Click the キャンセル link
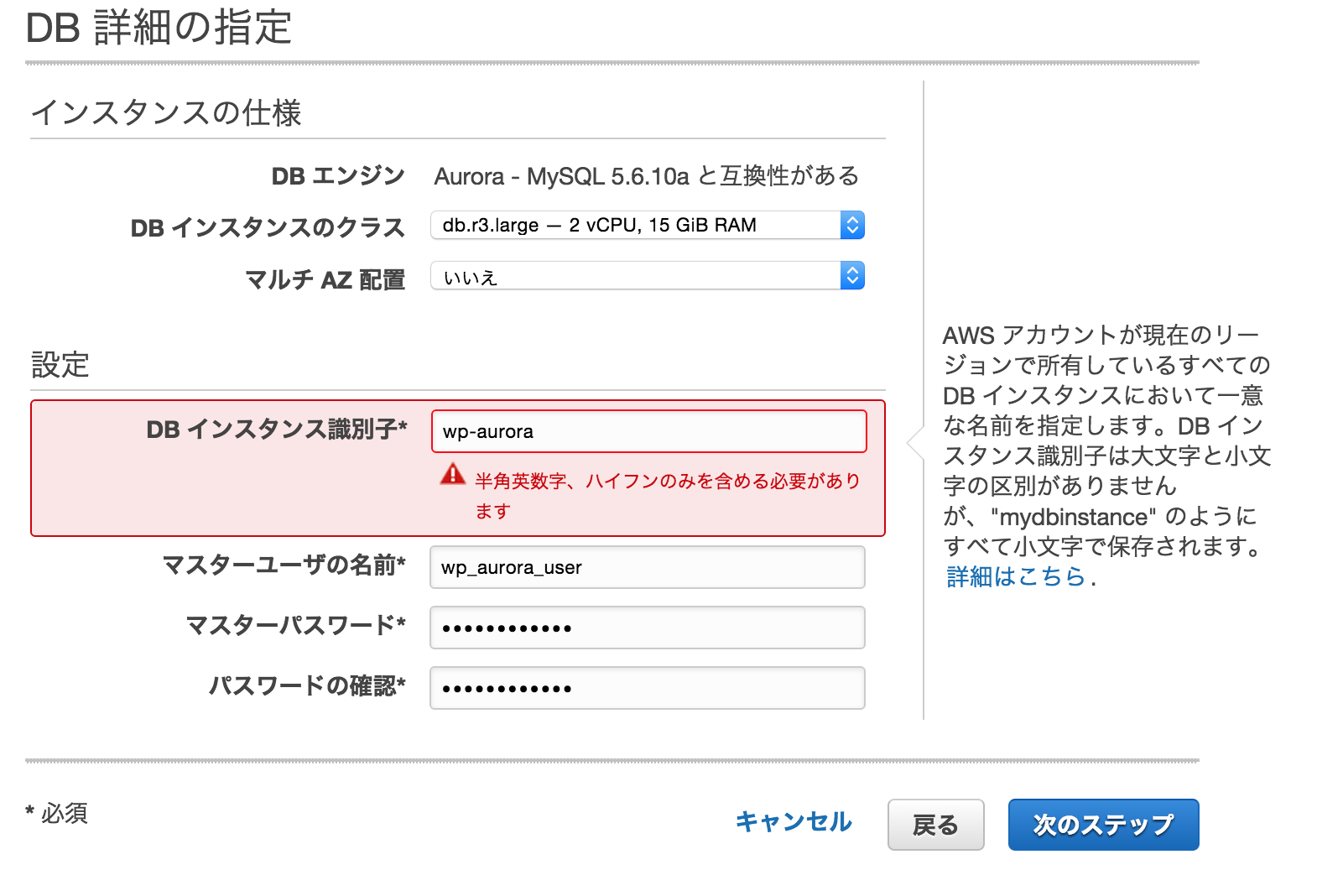Screen dimensions: 1317x896 [794, 822]
